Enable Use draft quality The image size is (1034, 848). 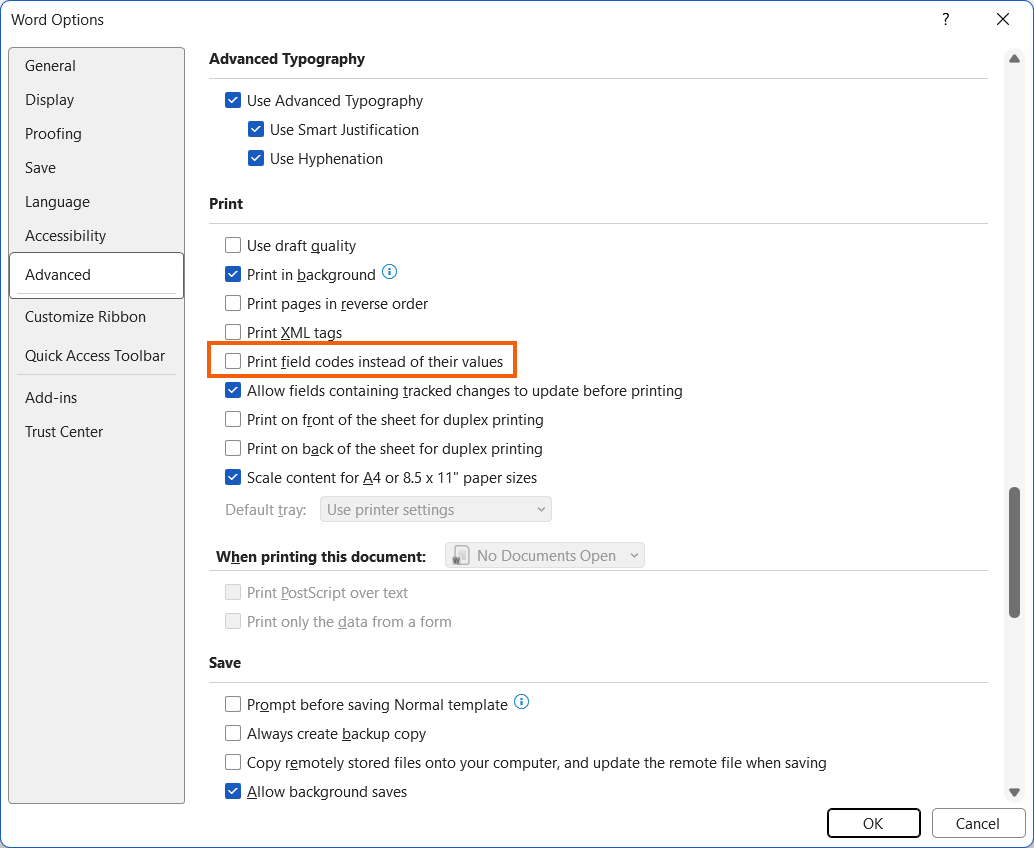tap(233, 245)
